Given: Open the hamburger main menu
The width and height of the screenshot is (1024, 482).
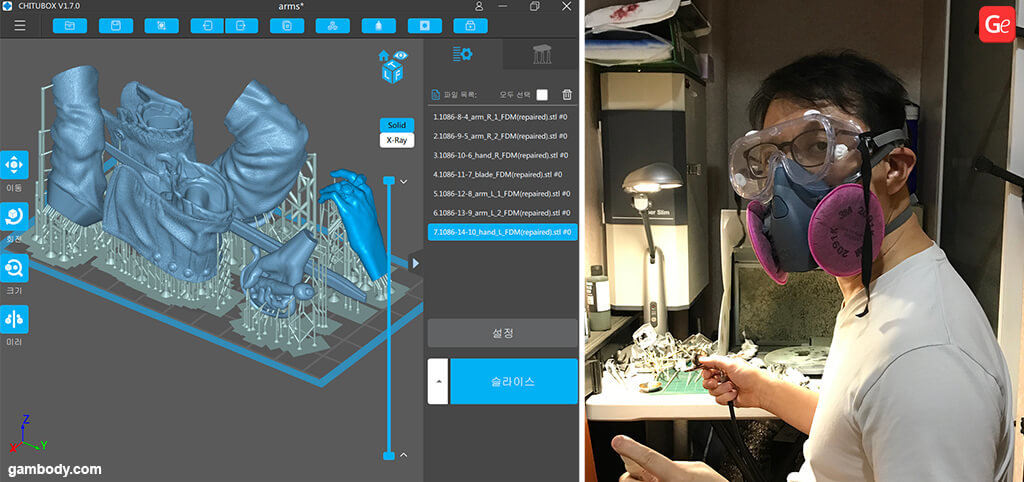Looking at the screenshot, I should click(20, 25).
